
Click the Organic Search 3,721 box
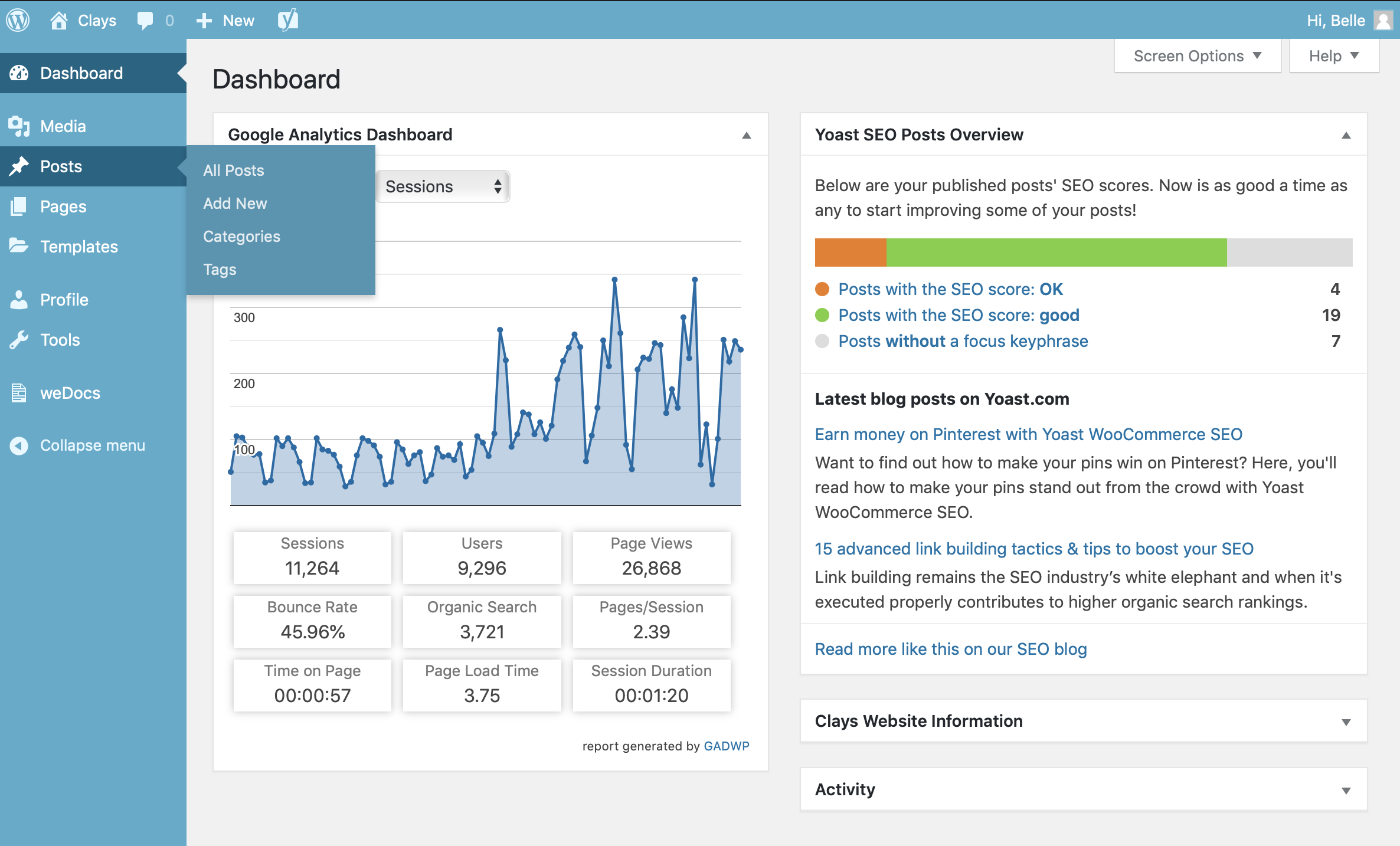(482, 621)
